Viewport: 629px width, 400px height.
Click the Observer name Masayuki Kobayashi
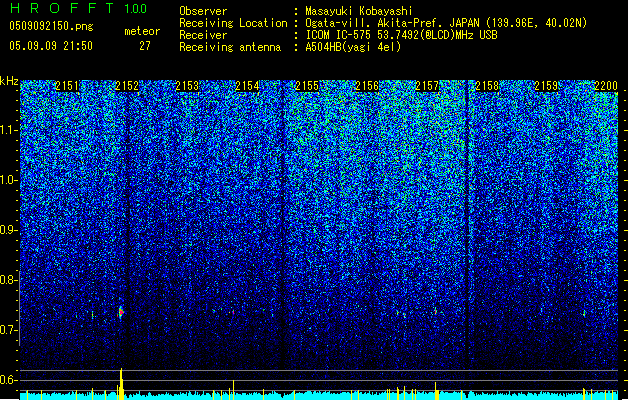(359, 11)
